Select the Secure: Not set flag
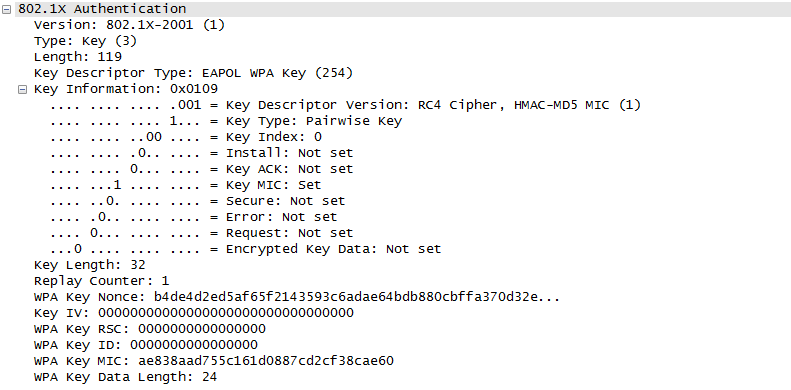The width and height of the screenshot is (791, 390). [198, 201]
